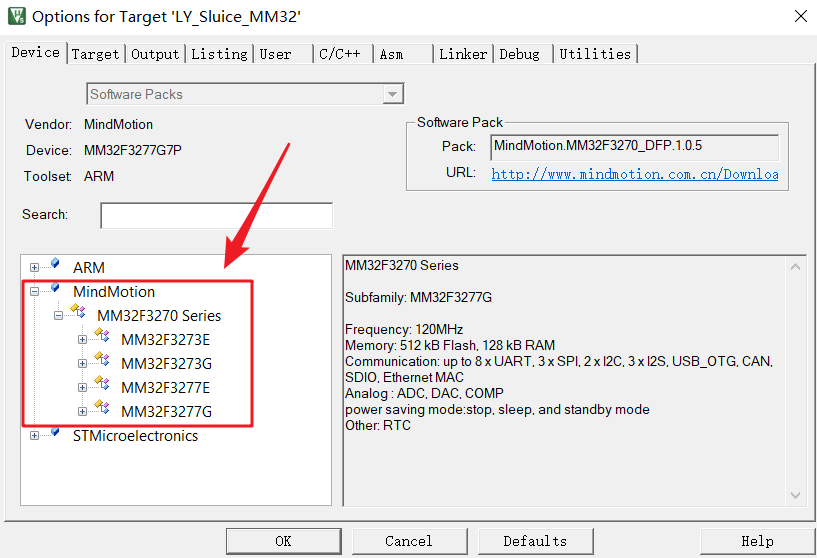This screenshot has height=558, width=817.
Task: Expand the ARM vendor node
Action: click(34, 267)
